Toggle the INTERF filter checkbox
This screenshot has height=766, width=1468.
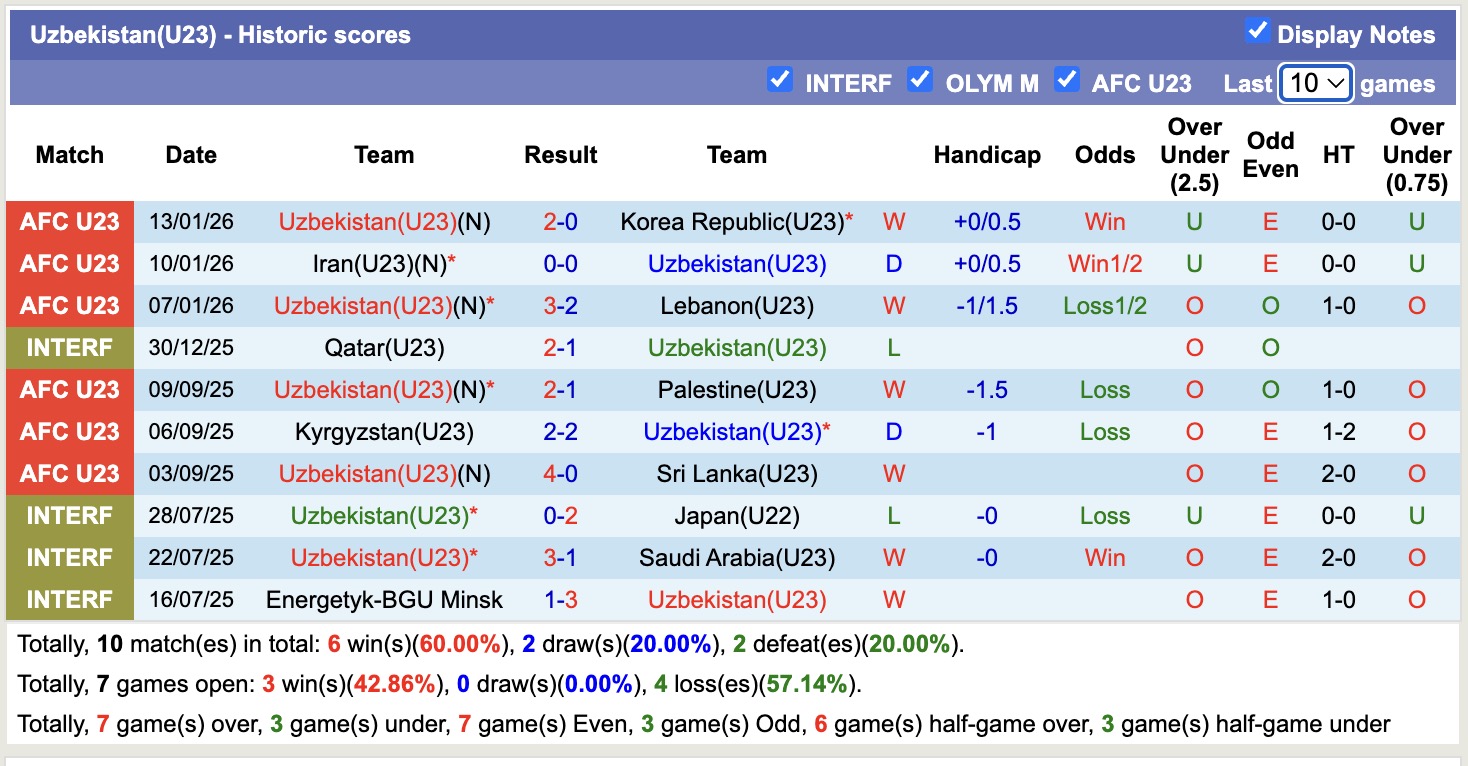coord(780,80)
